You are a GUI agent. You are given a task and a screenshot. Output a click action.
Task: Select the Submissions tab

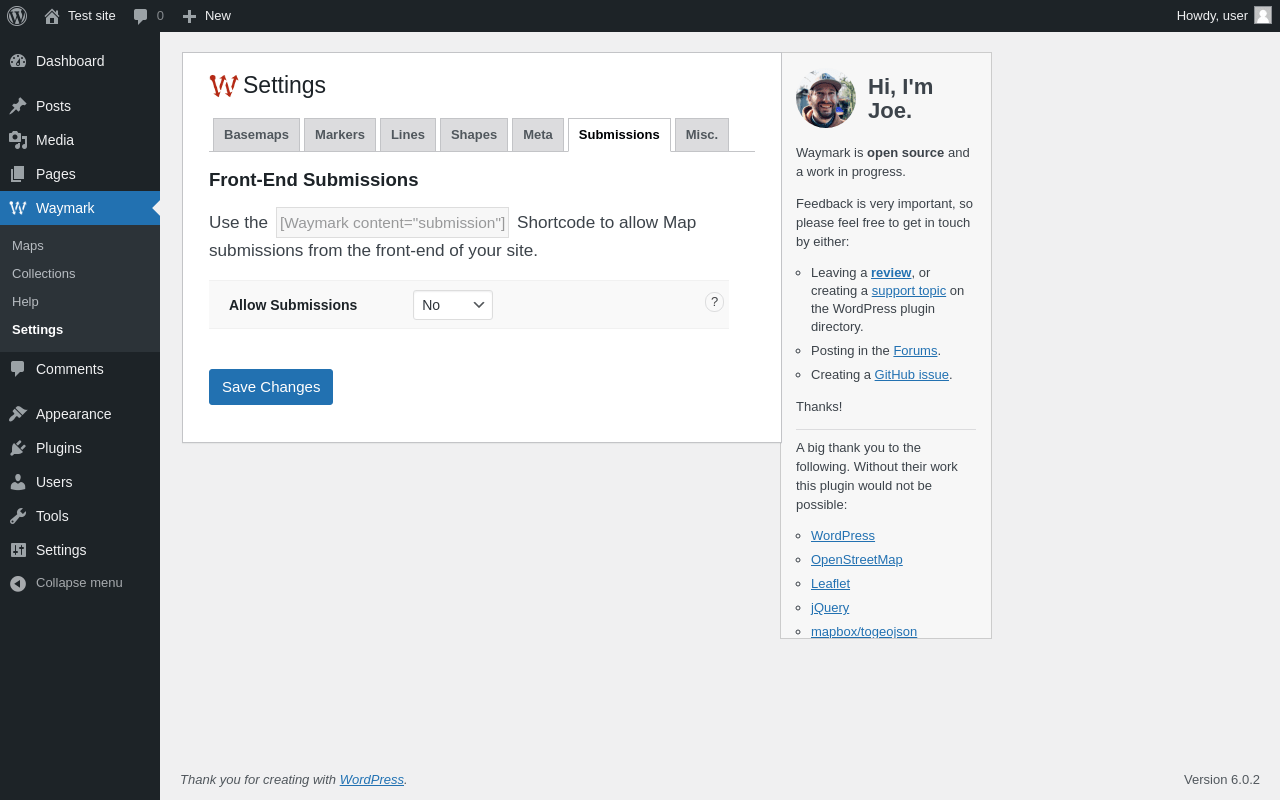coord(619,135)
